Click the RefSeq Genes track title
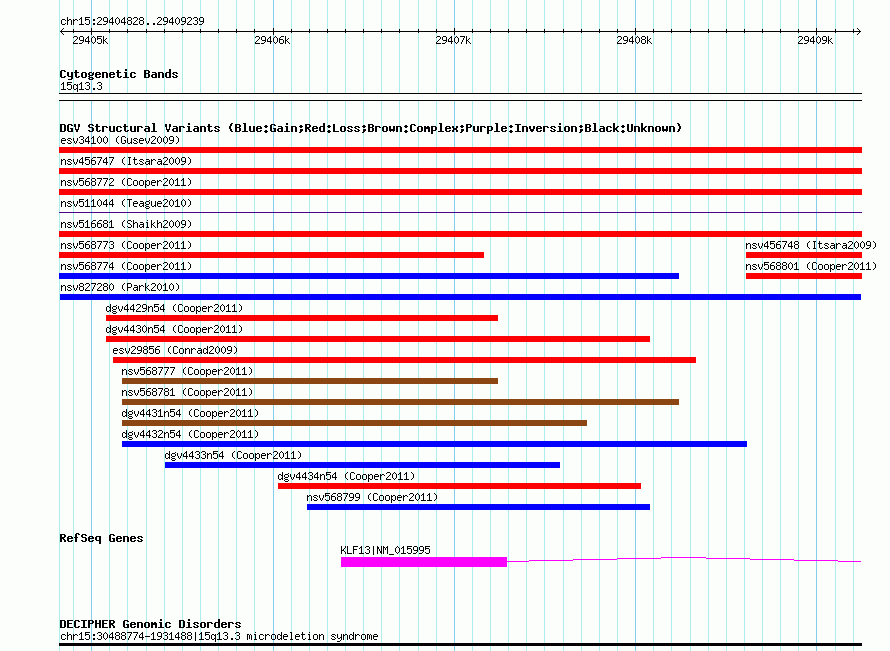Viewport: 890px width, 651px height. tap(101, 538)
